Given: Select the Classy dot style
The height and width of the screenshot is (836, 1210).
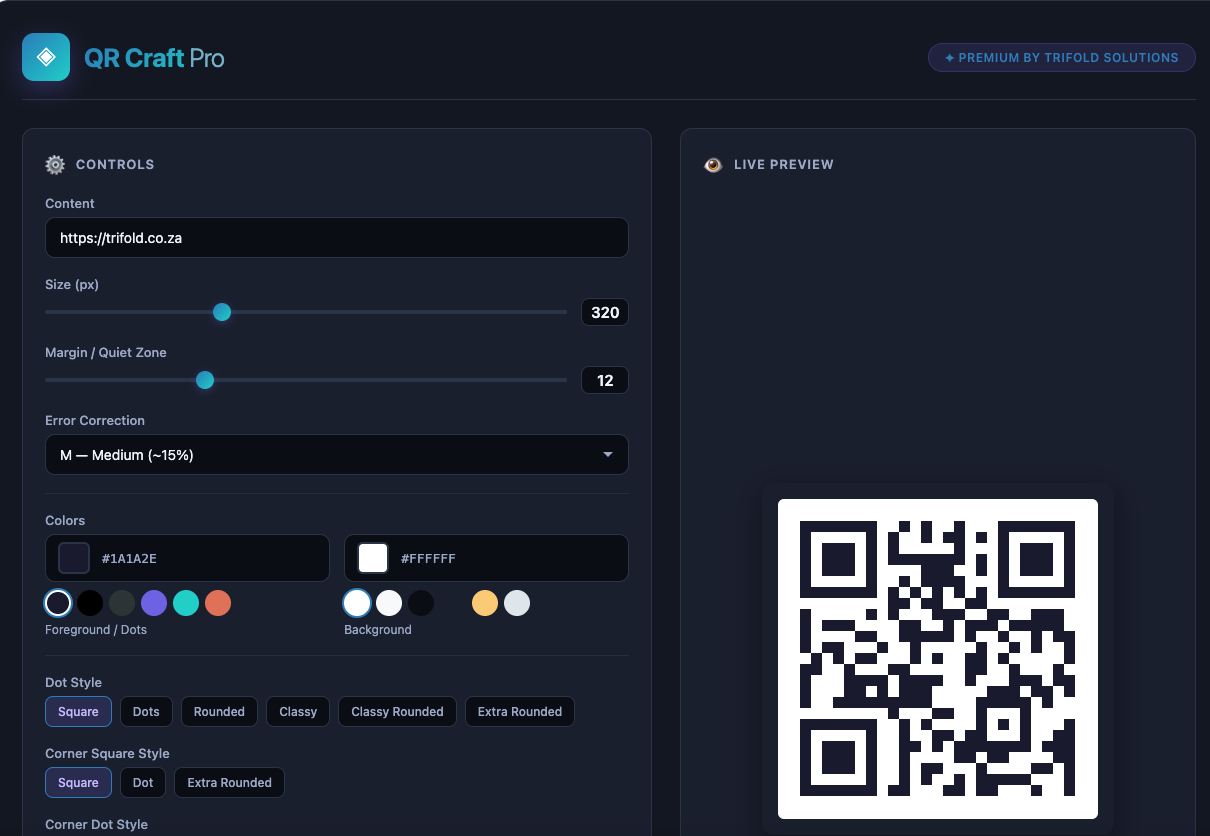Looking at the screenshot, I should [x=298, y=712].
